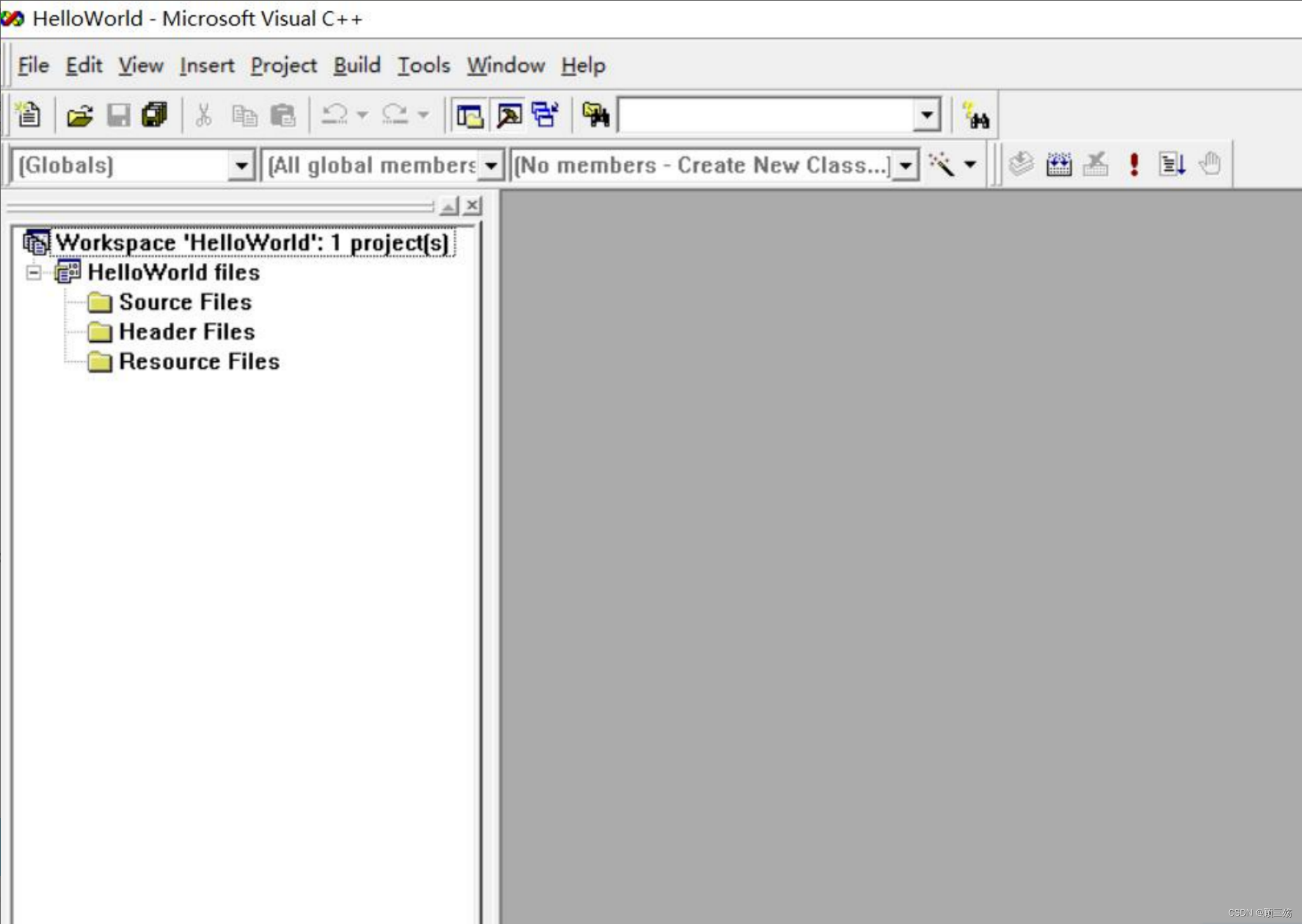Open the Build menu

357,65
